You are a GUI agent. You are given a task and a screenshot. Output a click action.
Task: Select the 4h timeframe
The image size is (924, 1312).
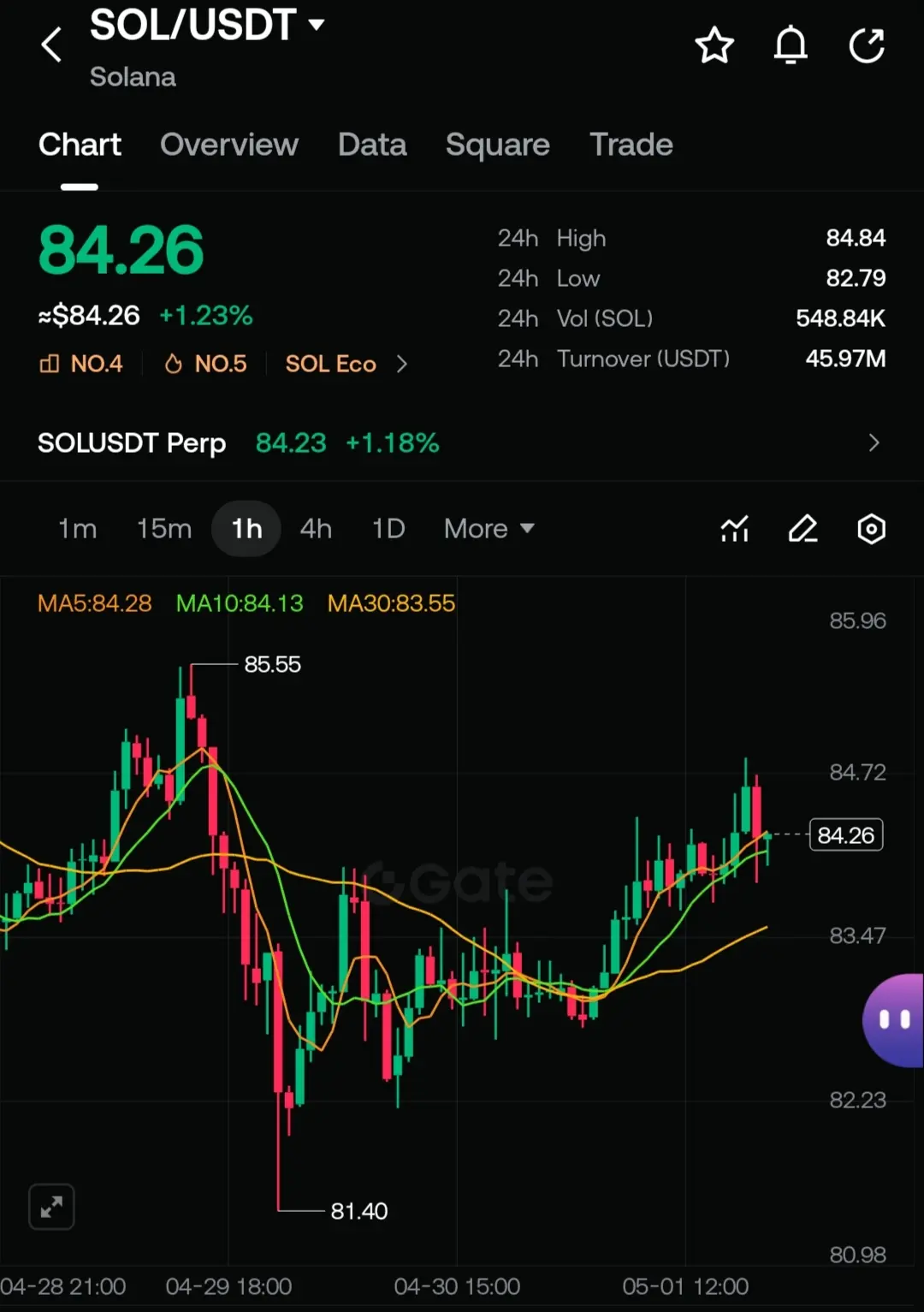click(316, 529)
